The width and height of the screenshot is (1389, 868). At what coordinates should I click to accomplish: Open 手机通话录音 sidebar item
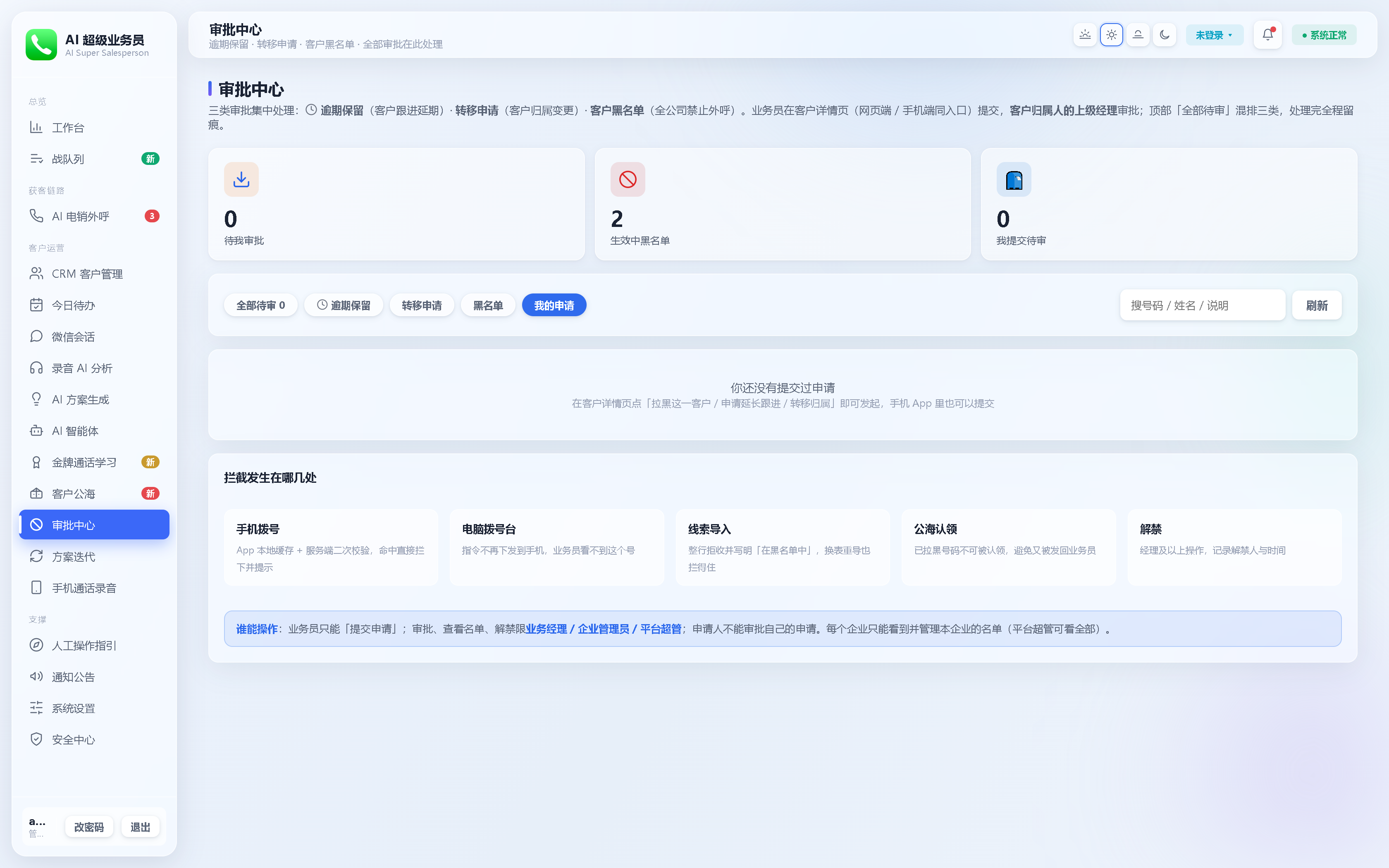click(94, 588)
